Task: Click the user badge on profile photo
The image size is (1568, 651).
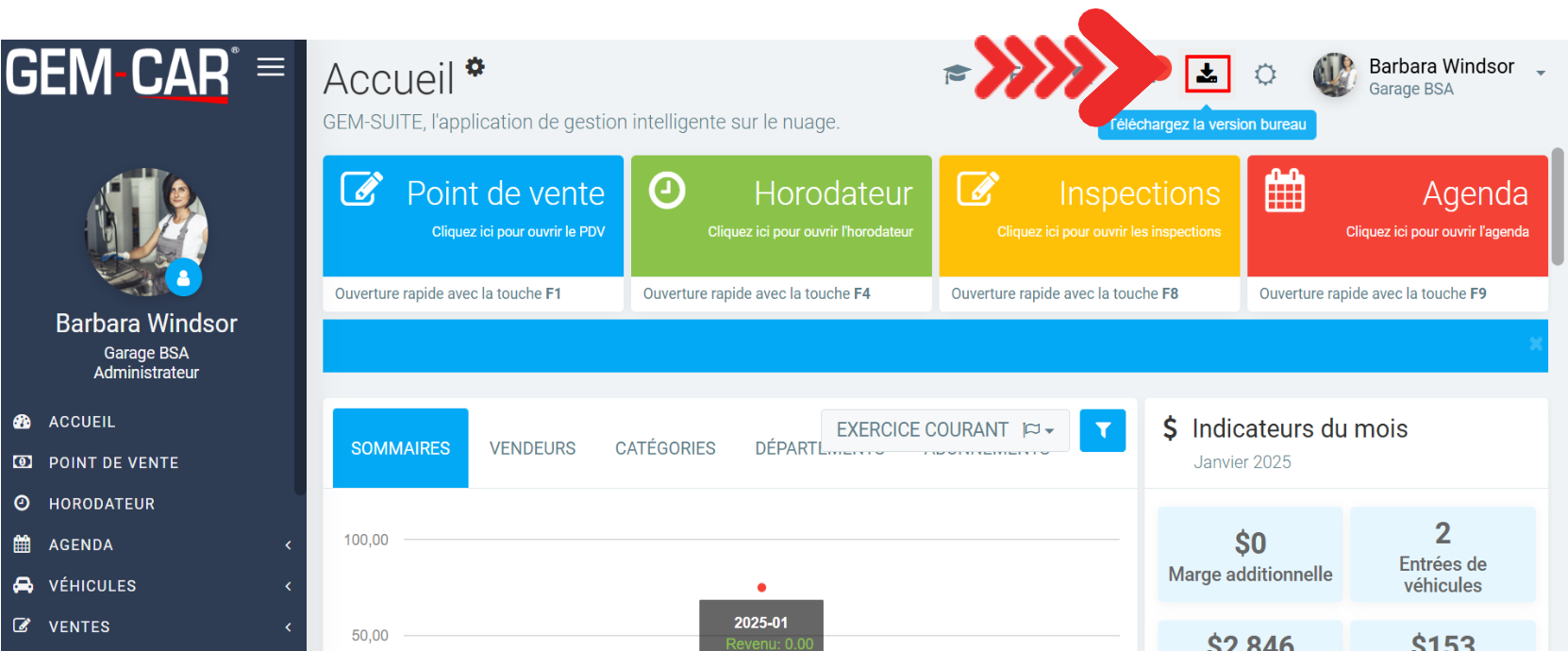Action: [183, 277]
